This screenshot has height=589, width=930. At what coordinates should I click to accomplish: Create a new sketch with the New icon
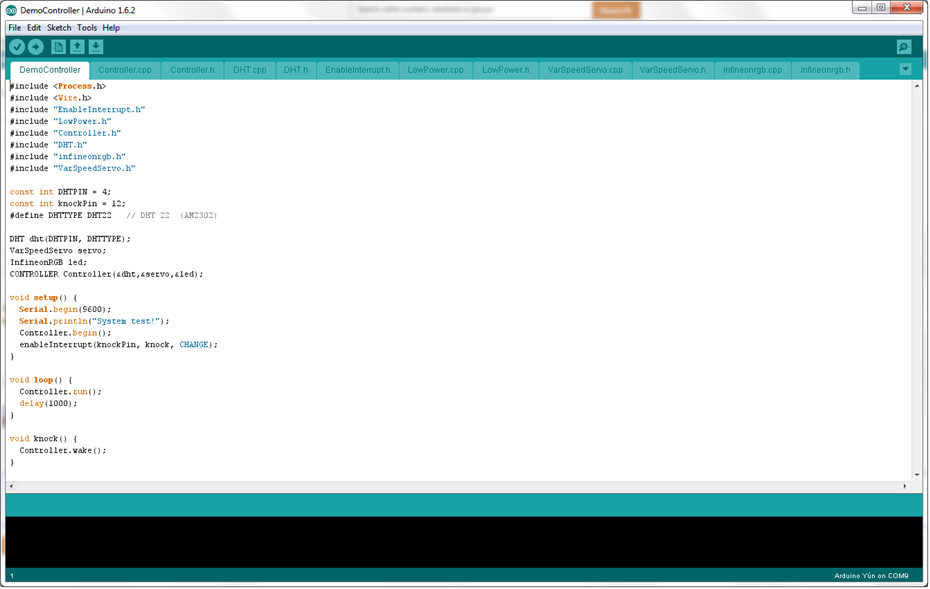(58, 47)
